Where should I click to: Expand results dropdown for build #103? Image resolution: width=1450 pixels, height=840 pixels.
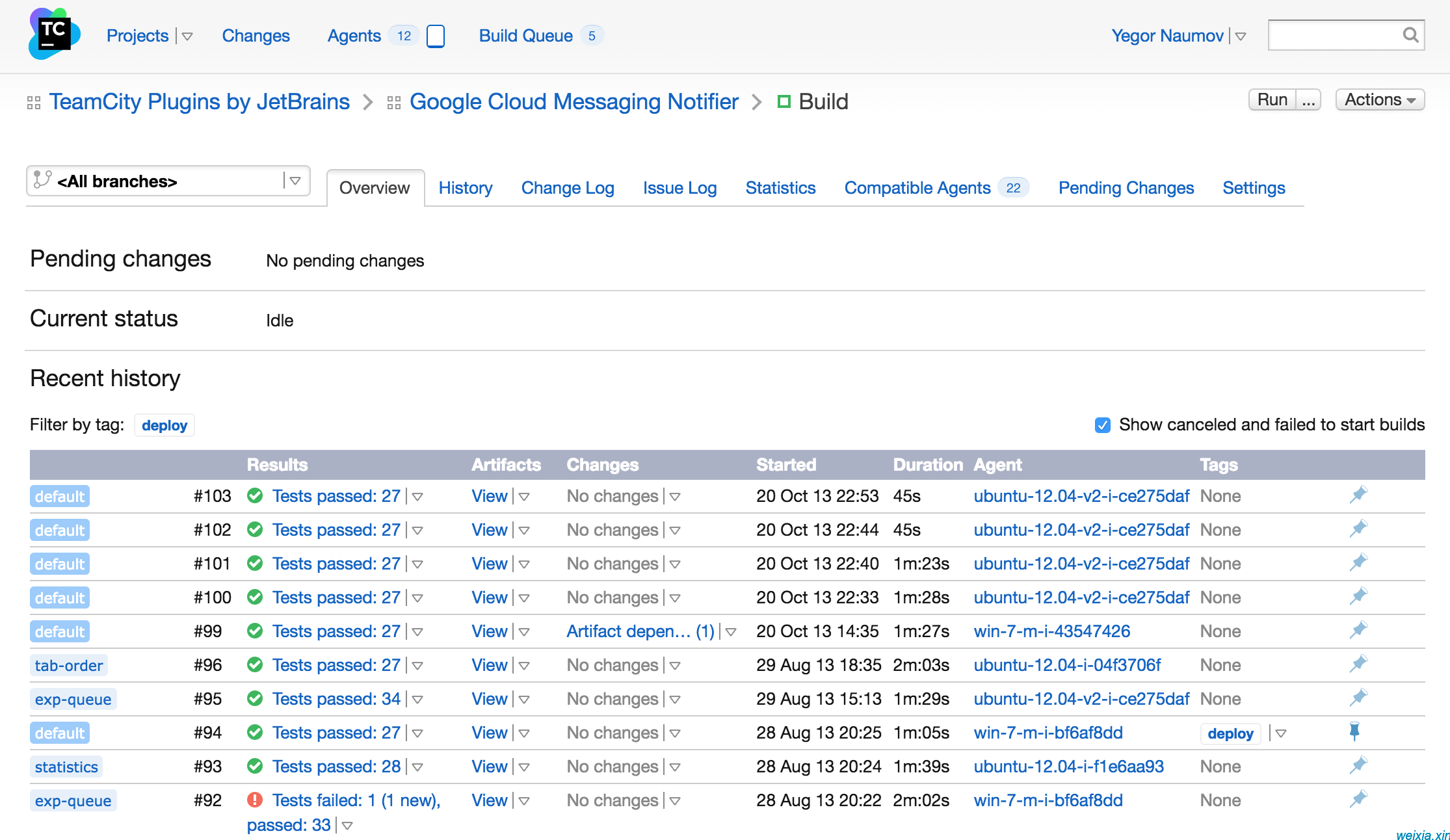(x=418, y=497)
